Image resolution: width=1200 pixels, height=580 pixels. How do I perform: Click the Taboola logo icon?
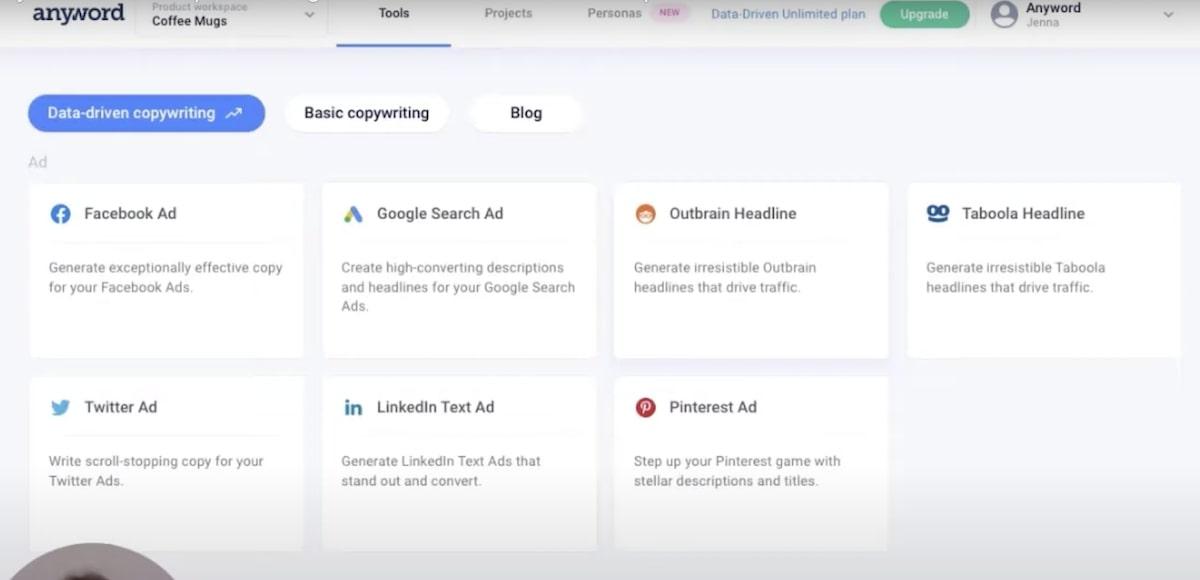pyautogui.click(x=938, y=213)
